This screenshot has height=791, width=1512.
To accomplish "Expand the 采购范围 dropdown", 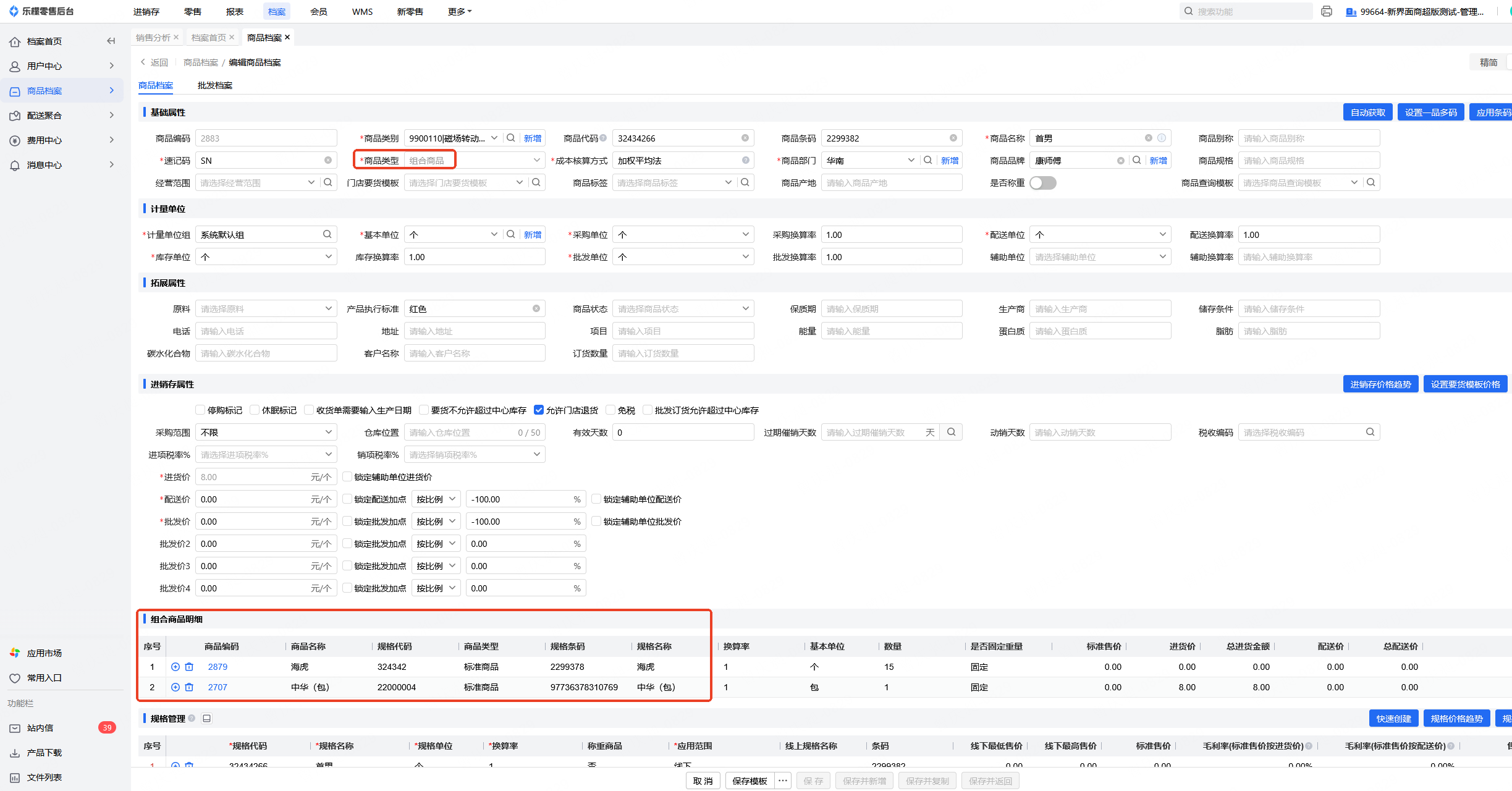I will (x=266, y=433).
